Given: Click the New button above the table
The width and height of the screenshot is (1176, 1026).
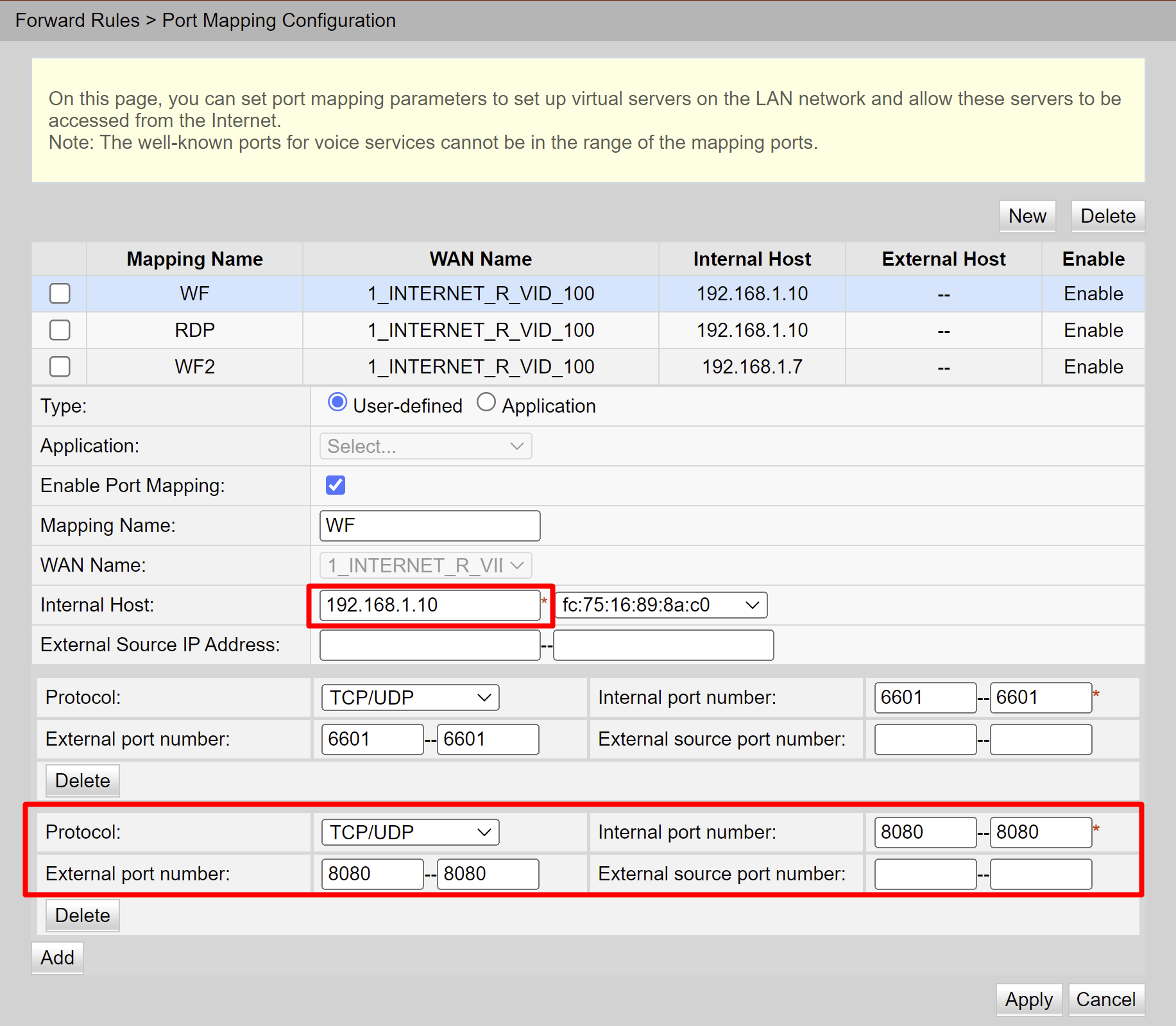Looking at the screenshot, I should pyautogui.click(x=1027, y=216).
